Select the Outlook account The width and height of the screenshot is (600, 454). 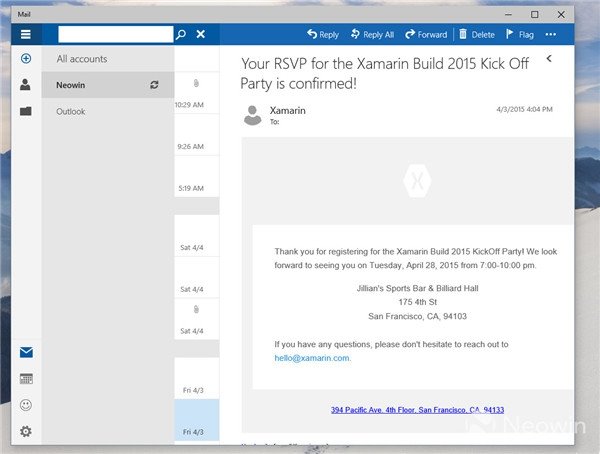tap(108, 111)
